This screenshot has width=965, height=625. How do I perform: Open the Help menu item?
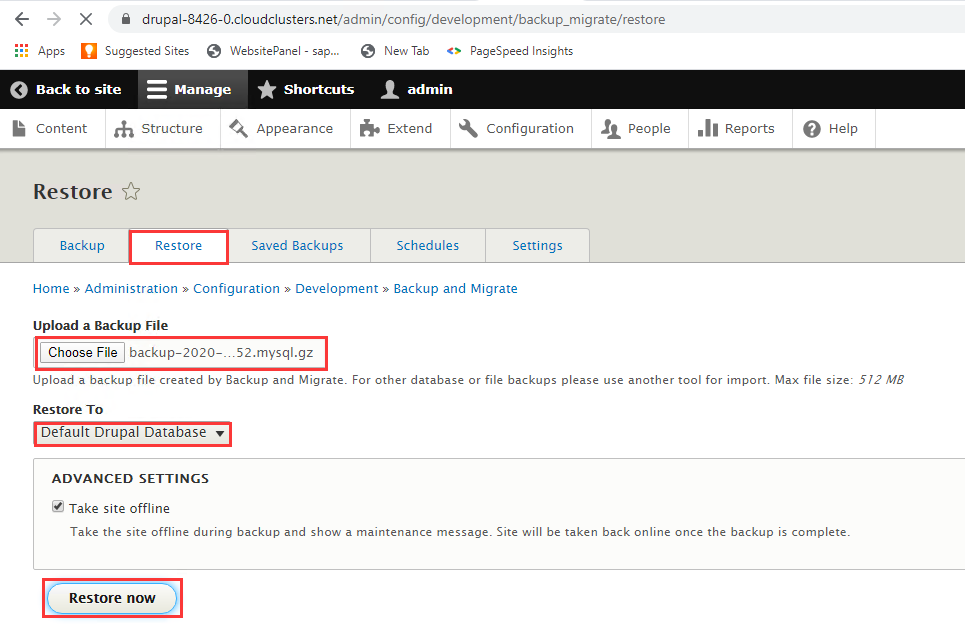(831, 128)
